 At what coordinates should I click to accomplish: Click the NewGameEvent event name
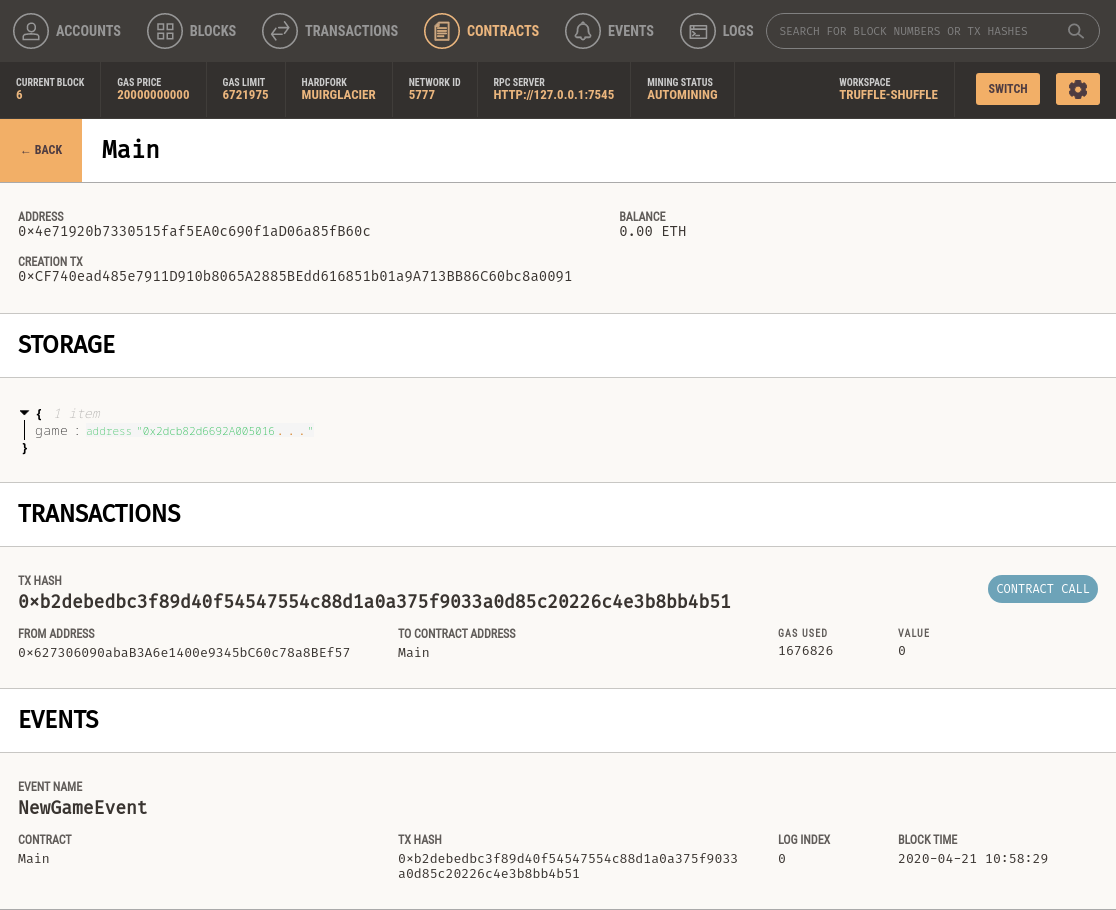(83, 808)
